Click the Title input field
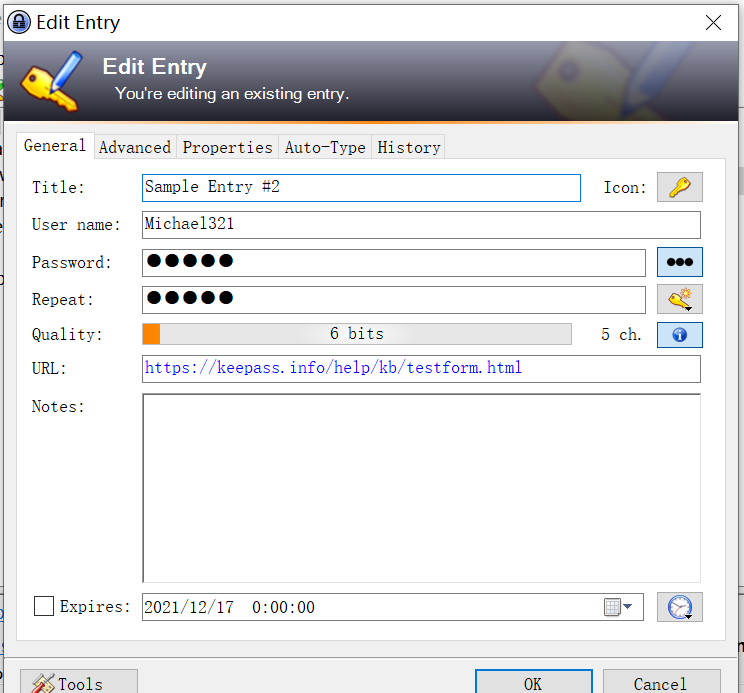The width and height of the screenshot is (744, 693). click(361, 188)
